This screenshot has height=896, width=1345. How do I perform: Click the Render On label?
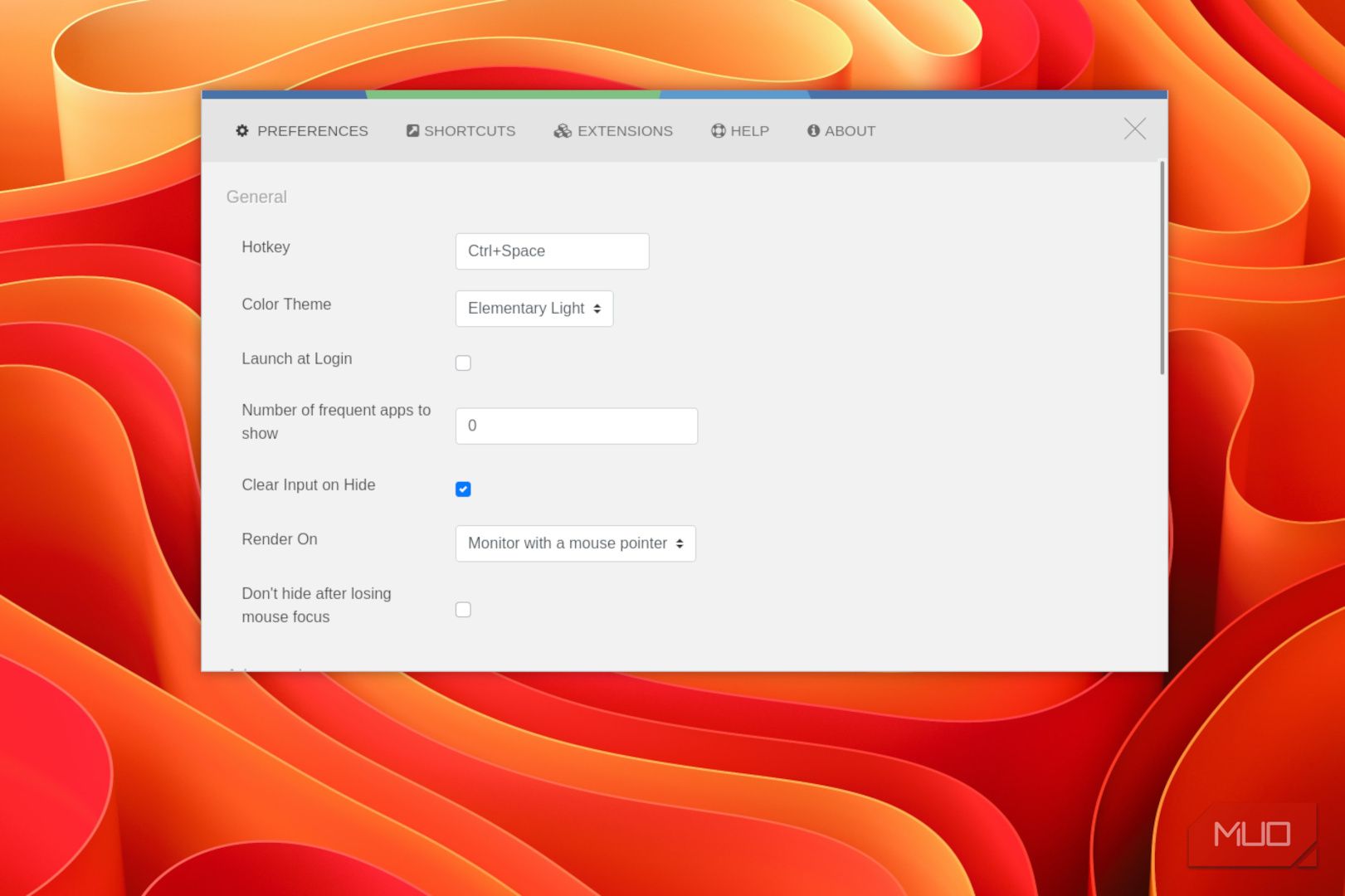[x=280, y=539]
